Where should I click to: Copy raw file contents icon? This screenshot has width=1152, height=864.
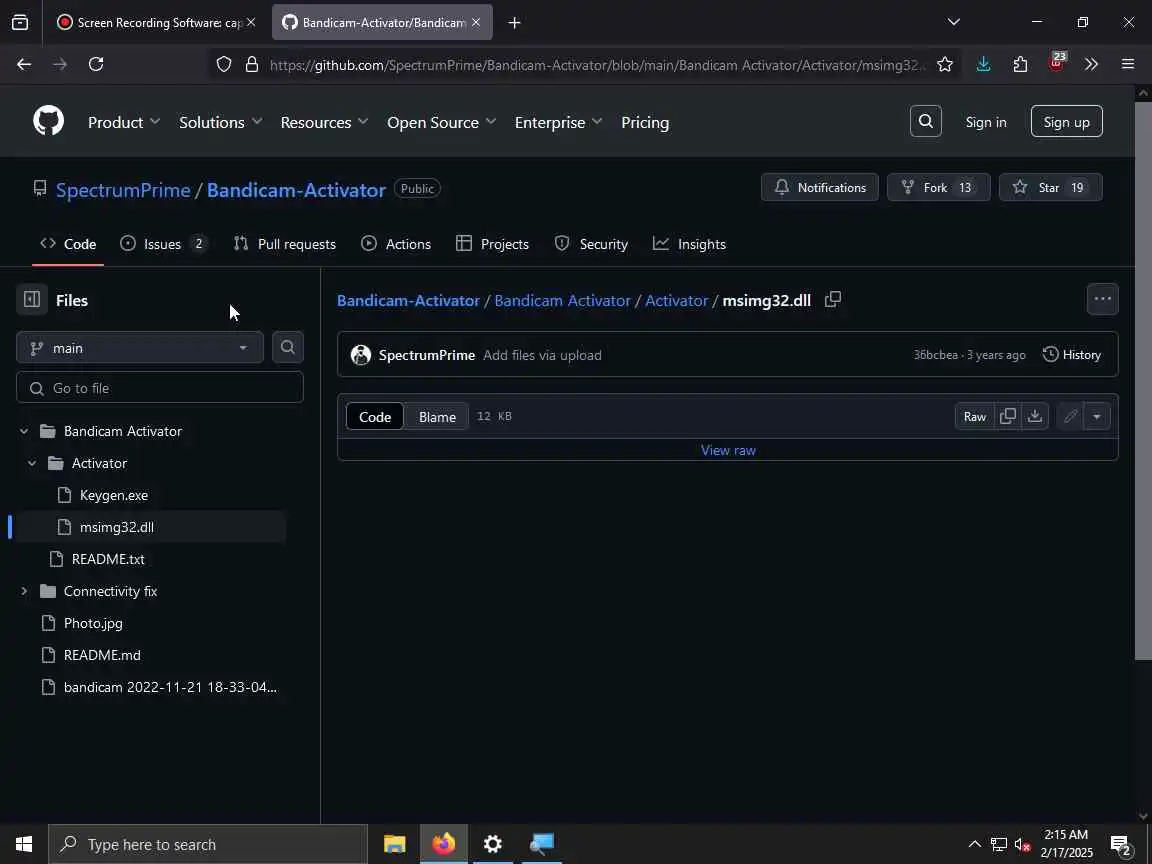click(x=1008, y=417)
